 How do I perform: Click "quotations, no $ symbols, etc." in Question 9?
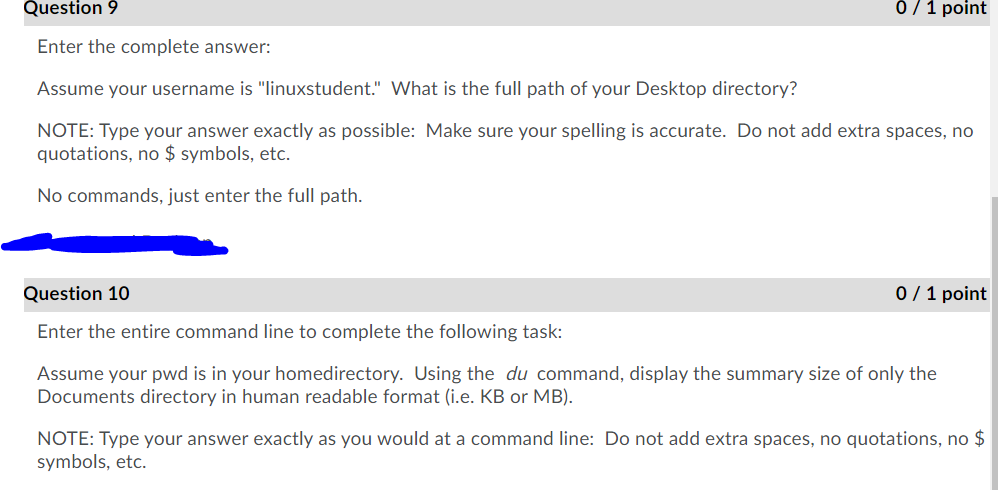[164, 155]
